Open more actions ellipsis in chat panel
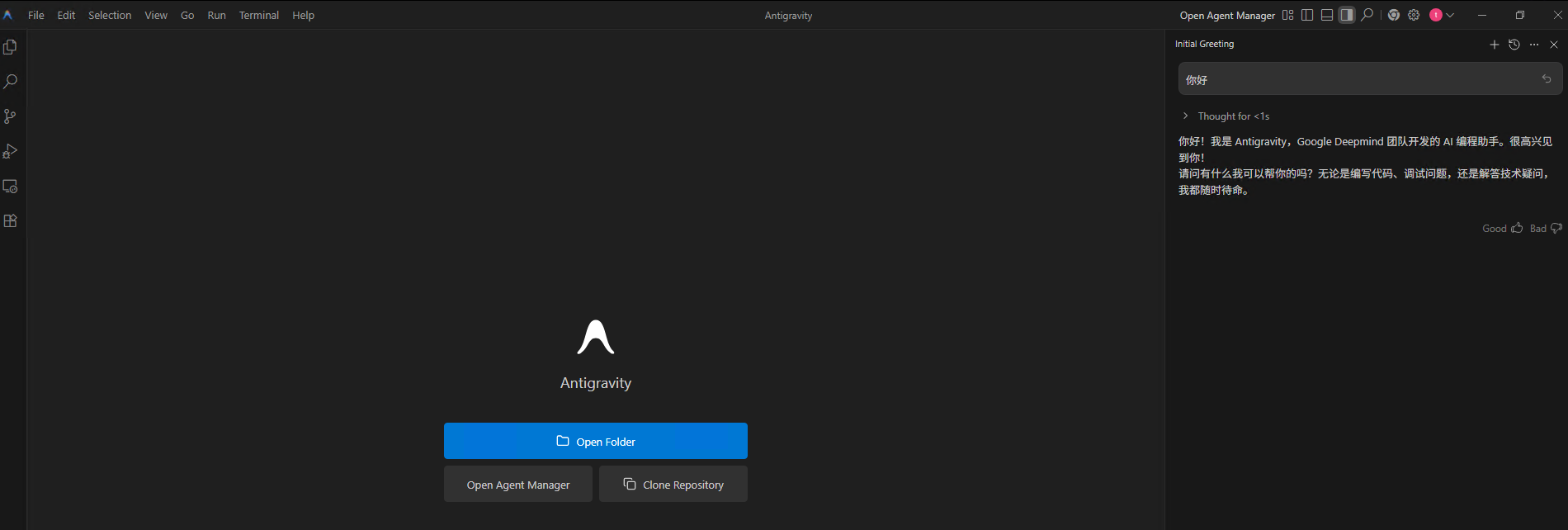1568x530 pixels. [1534, 45]
